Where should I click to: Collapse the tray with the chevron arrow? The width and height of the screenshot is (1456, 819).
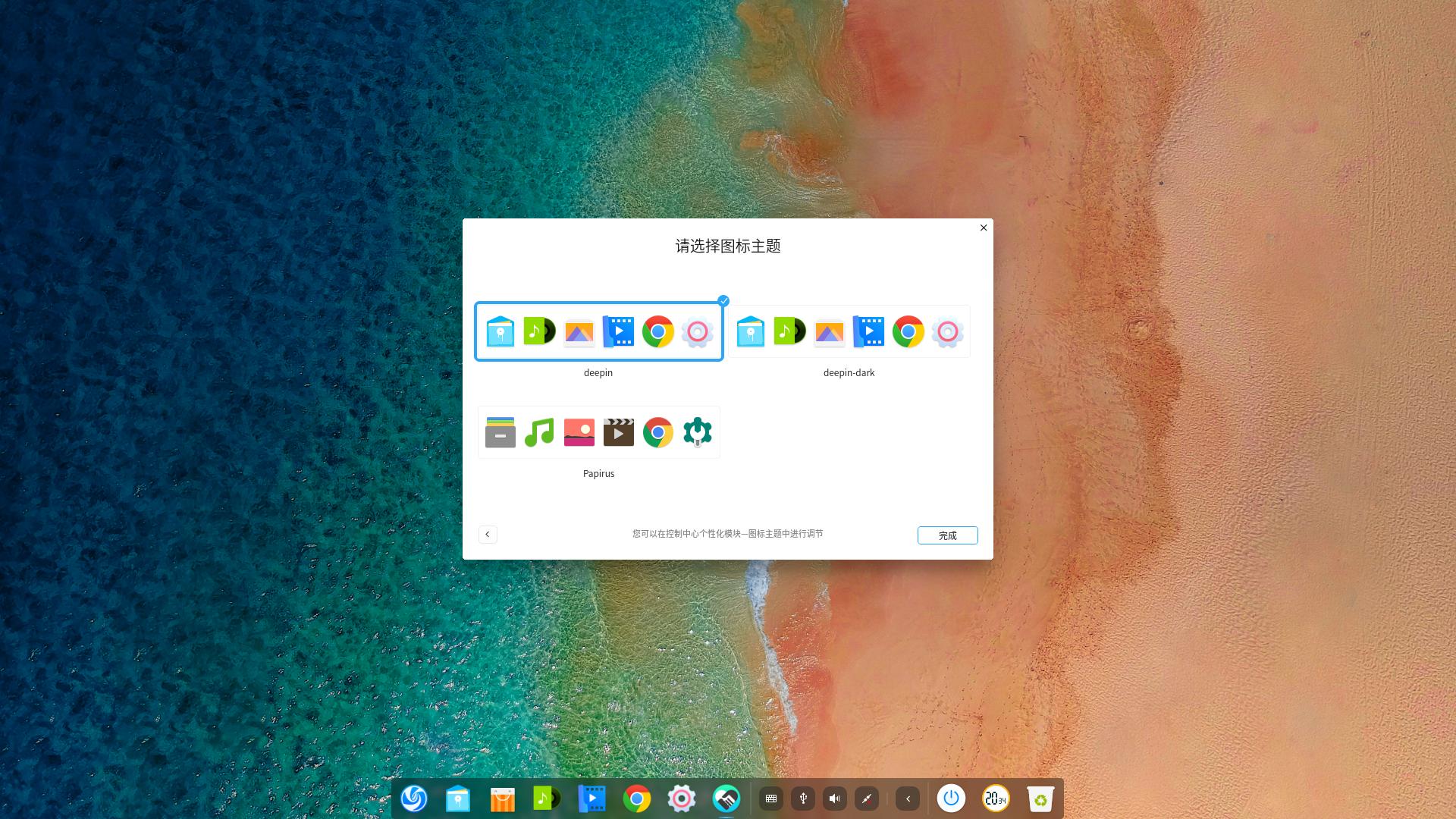pos(908,799)
